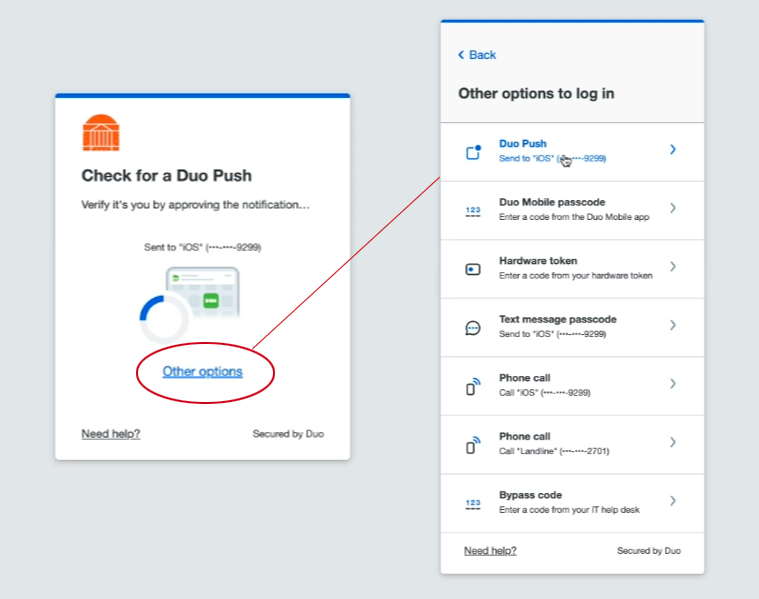Expand Hardware token with right arrow

click(x=673, y=267)
